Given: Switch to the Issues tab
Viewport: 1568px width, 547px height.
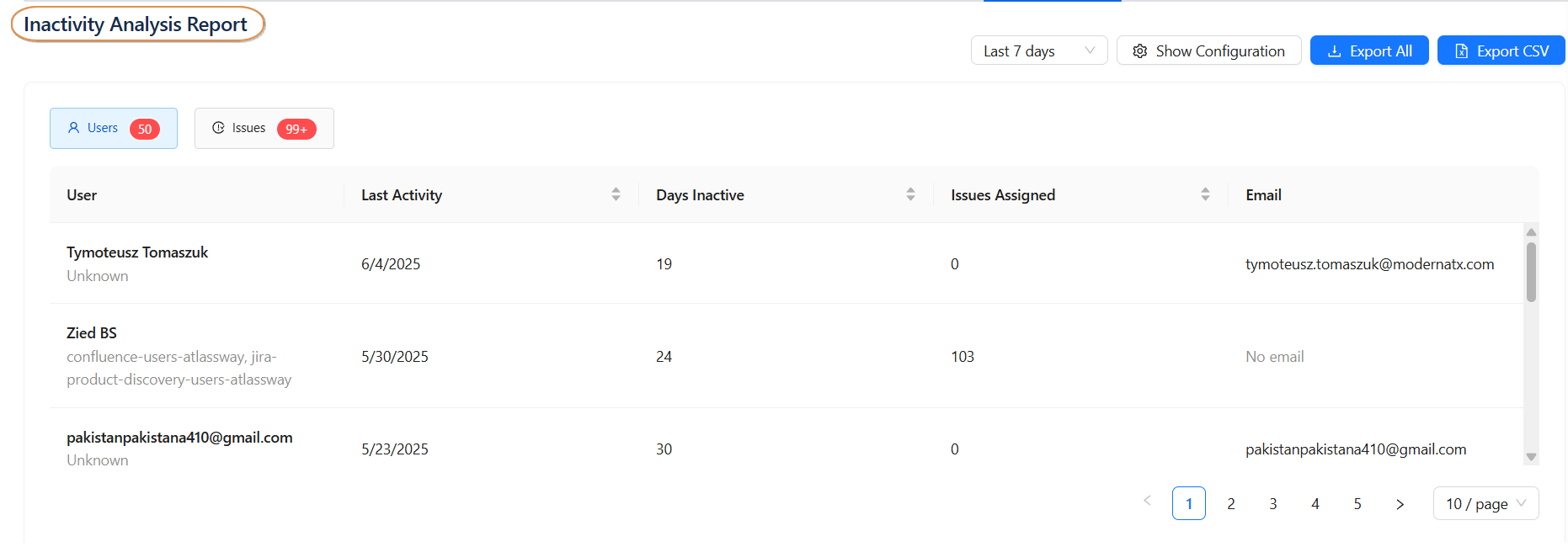Looking at the screenshot, I should coord(264,129).
